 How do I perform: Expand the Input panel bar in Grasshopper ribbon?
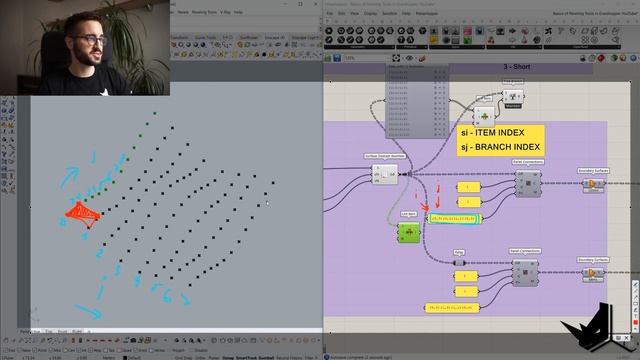point(457,47)
